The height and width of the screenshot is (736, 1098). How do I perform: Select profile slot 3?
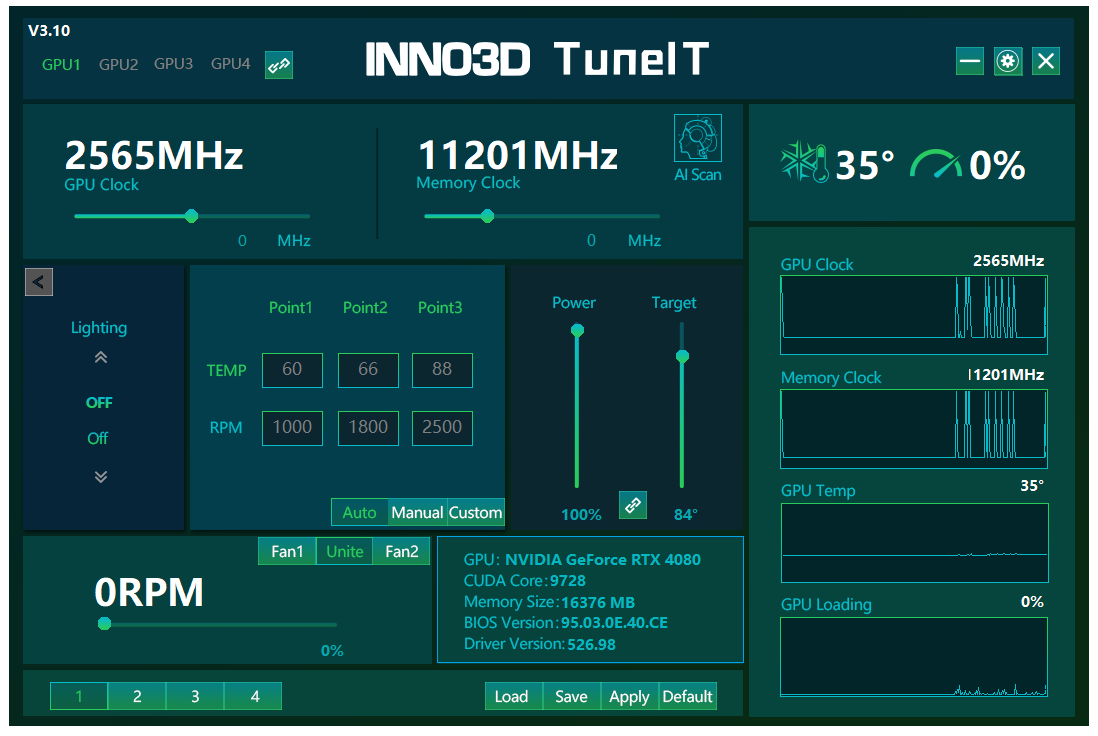[195, 697]
